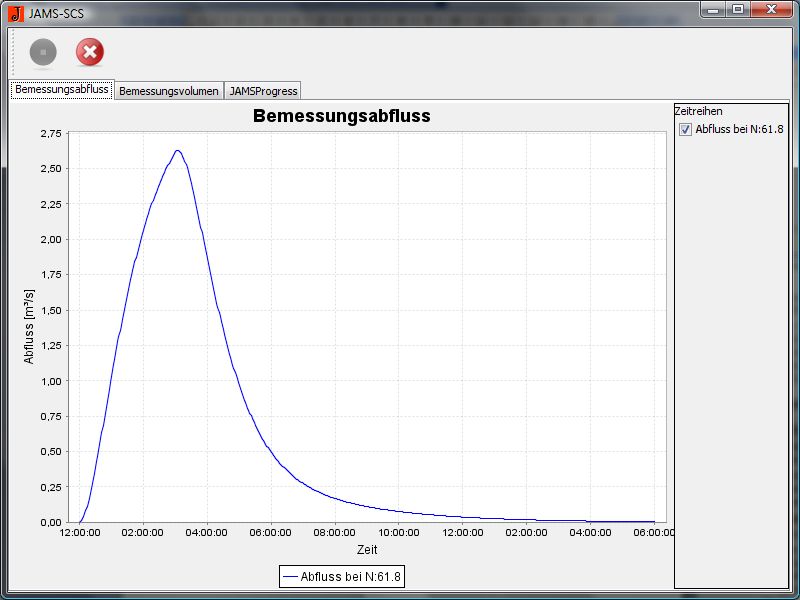This screenshot has height=600, width=800.
Task: Click the blue line sample in the legend
Action: click(291, 576)
